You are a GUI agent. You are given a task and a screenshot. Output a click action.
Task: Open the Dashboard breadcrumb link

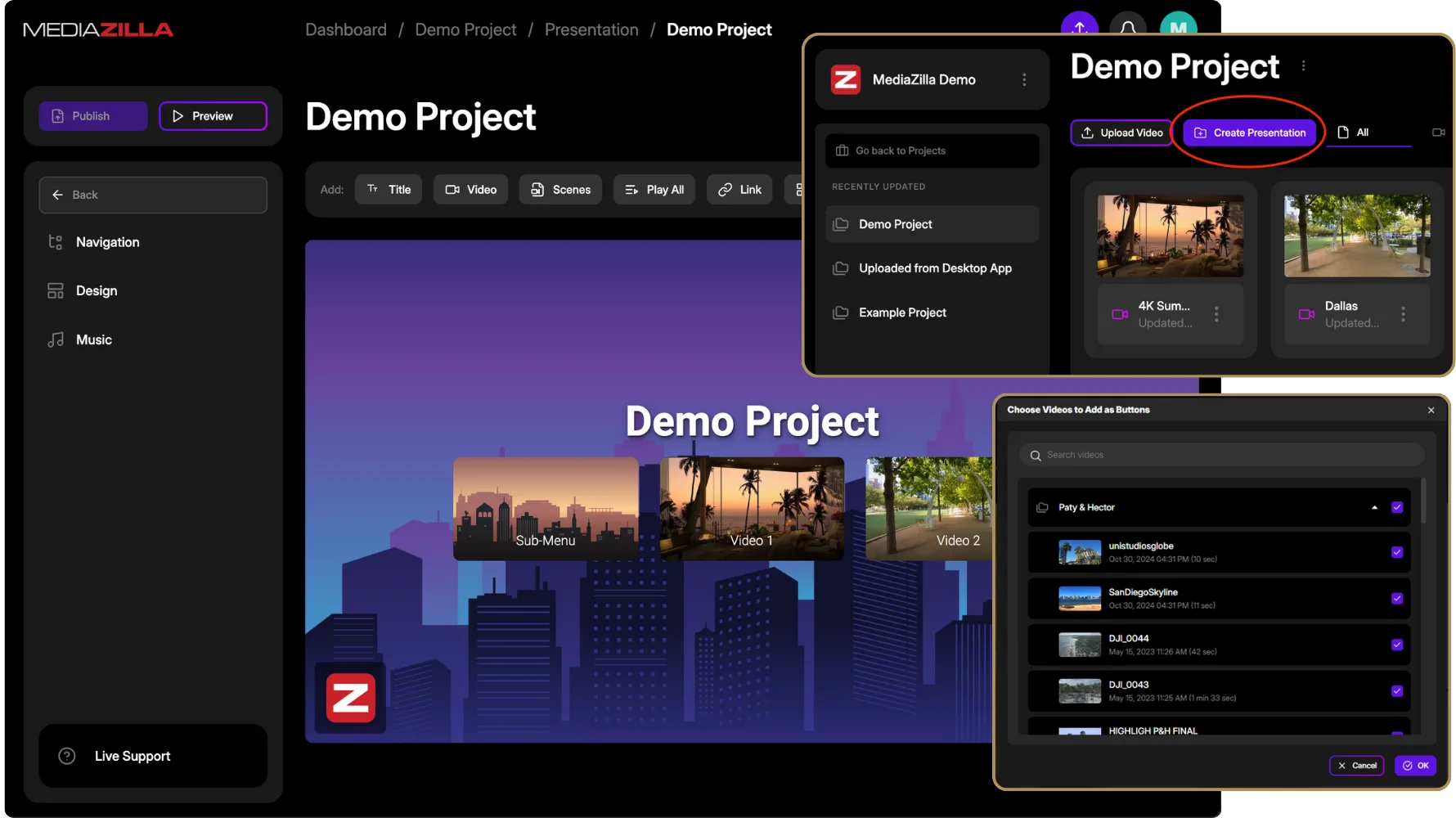[x=346, y=29]
